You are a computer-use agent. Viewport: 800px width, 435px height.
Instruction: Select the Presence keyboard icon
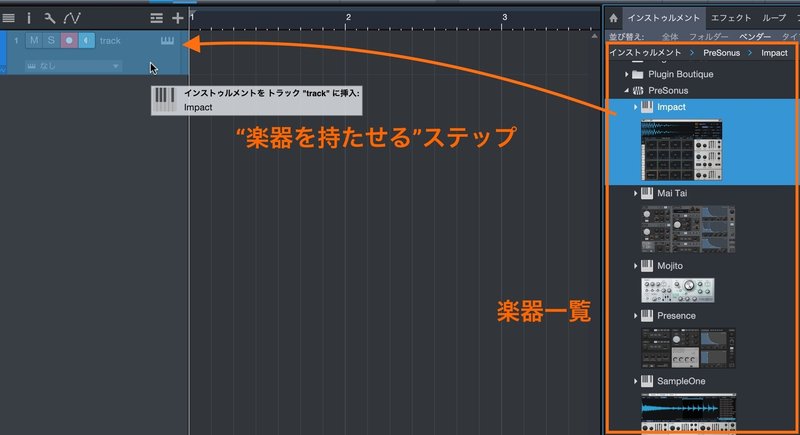[x=647, y=316]
